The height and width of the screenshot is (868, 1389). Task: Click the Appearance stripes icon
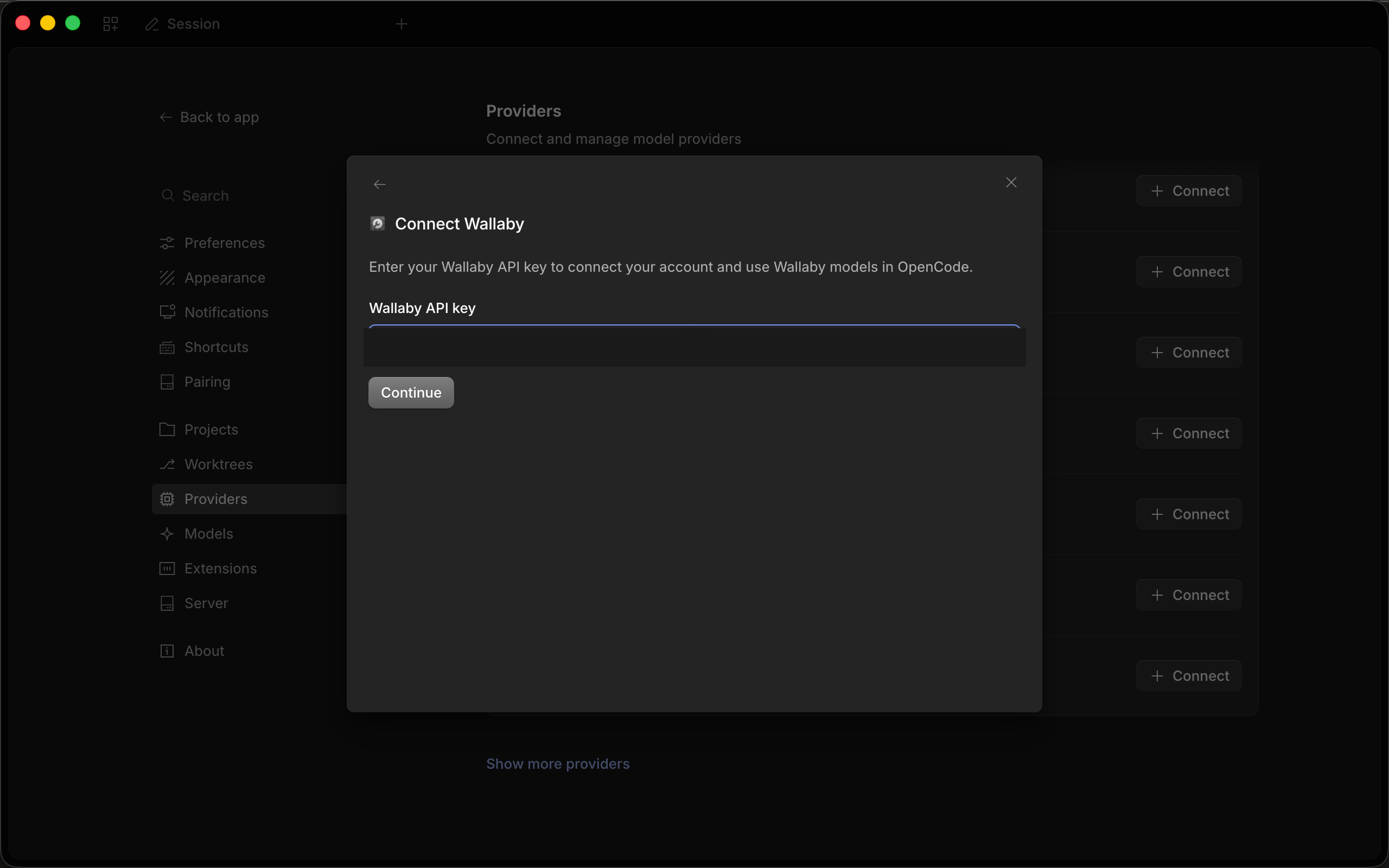pos(167,278)
